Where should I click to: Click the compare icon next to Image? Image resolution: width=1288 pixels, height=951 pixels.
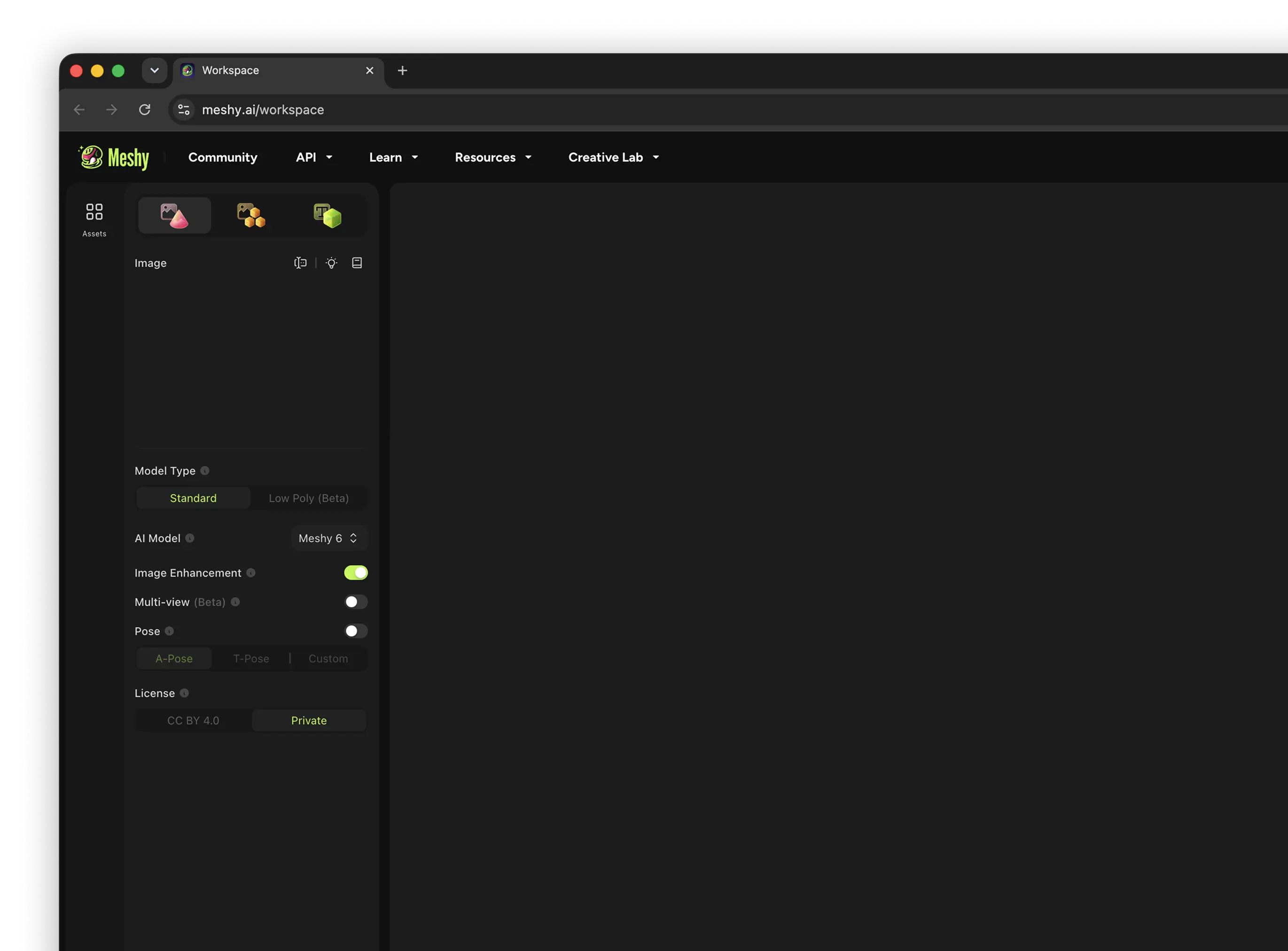(301, 263)
